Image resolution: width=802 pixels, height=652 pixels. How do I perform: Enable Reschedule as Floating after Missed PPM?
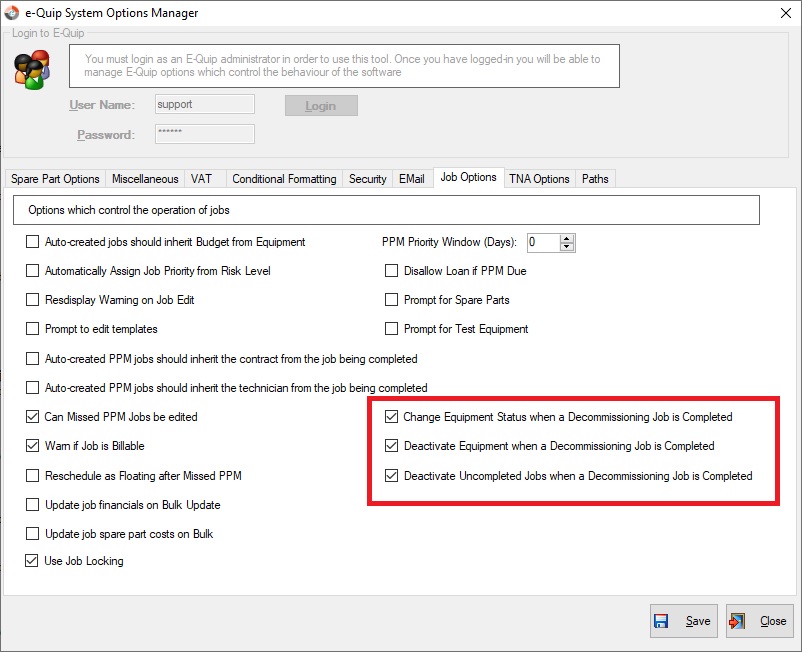32,476
